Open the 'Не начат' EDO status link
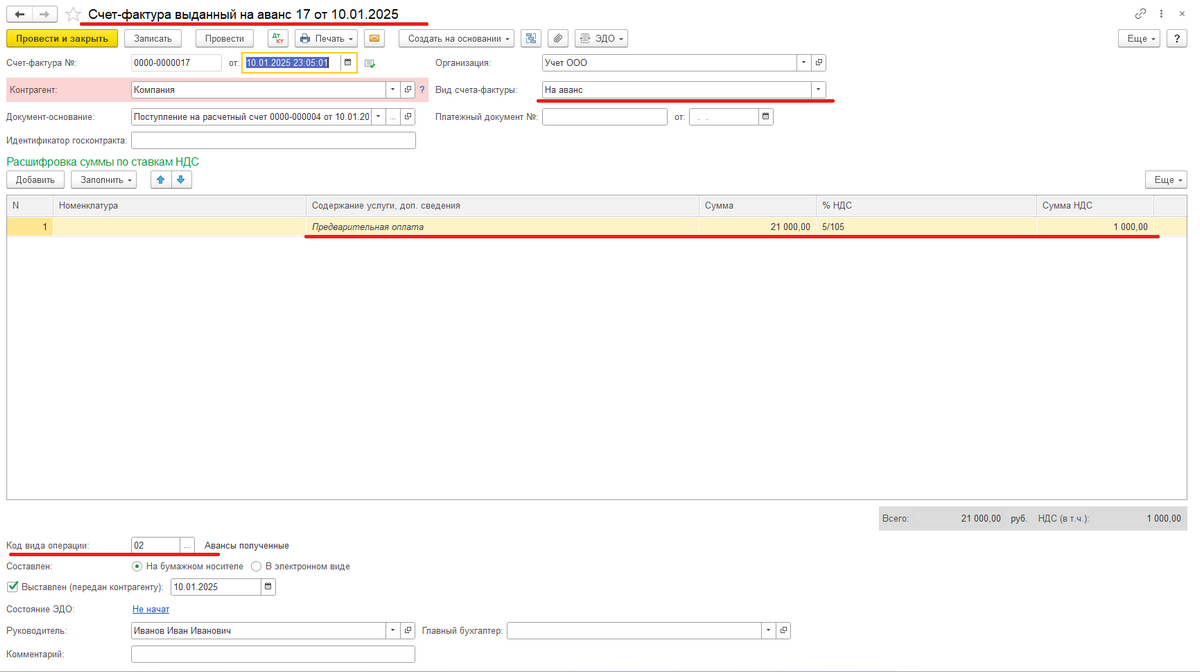This screenshot has width=1200, height=672. pyautogui.click(x=151, y=609)
